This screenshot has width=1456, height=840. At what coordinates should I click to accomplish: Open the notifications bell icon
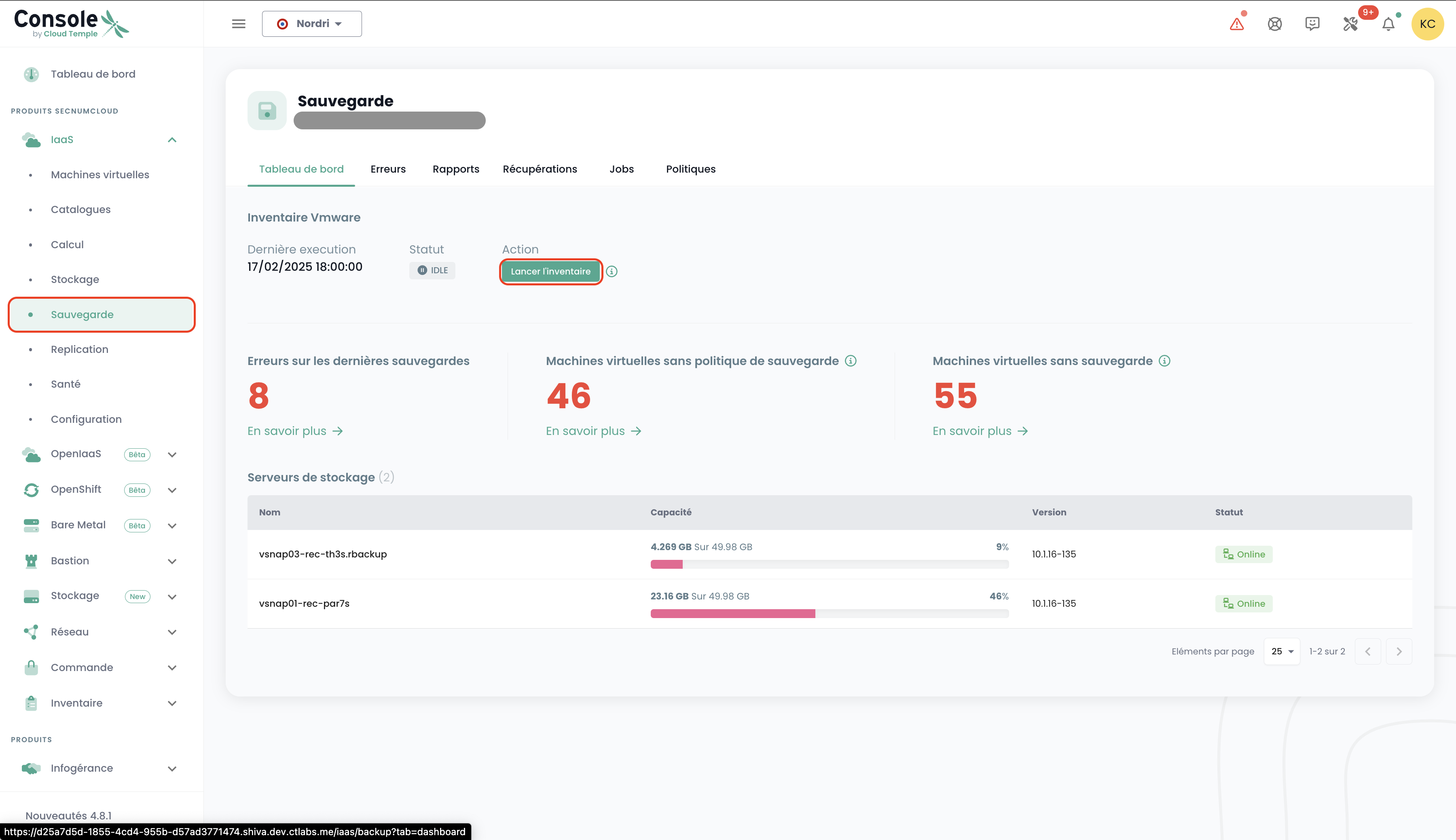coord(1388,24)
